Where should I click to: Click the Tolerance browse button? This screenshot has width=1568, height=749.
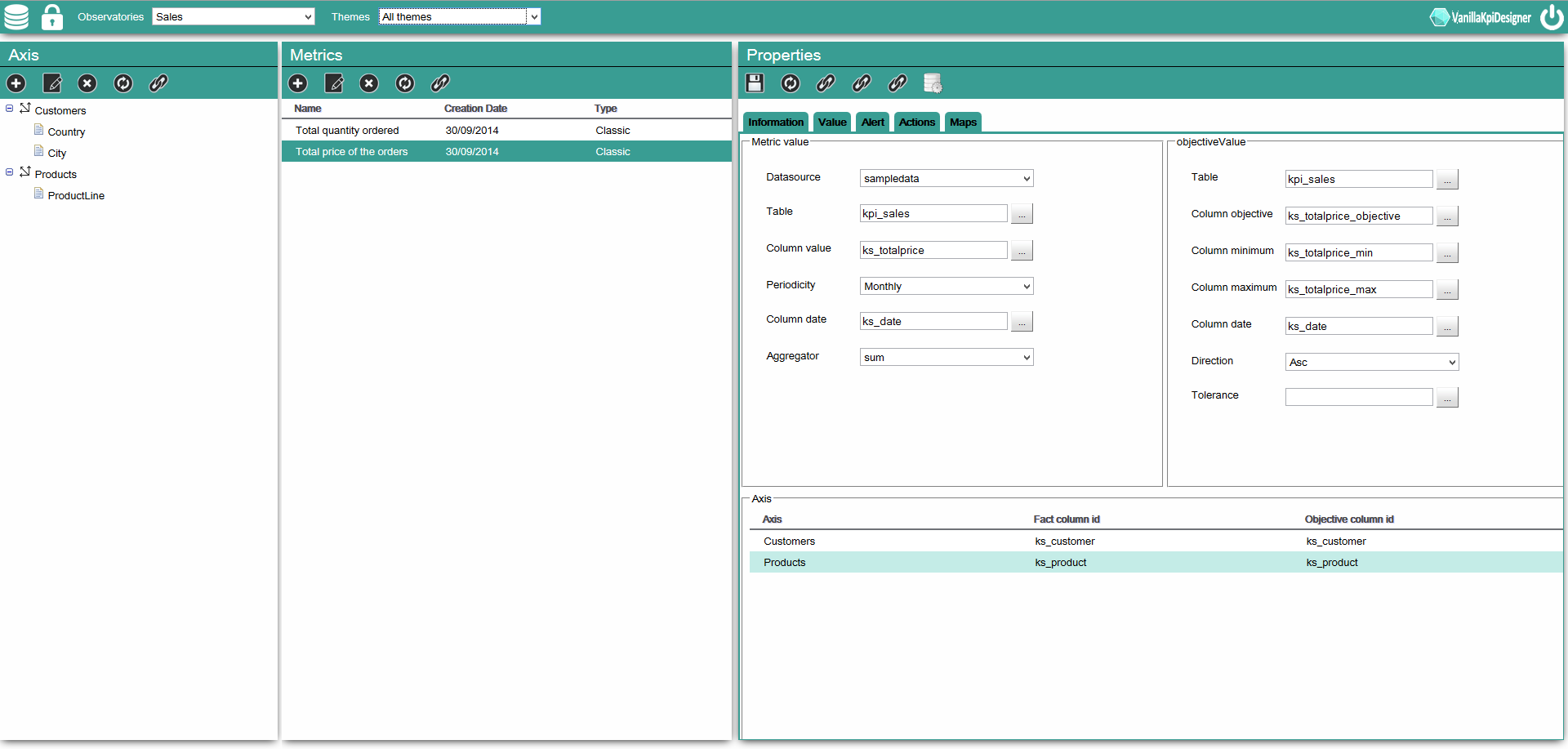point(1447,398)
